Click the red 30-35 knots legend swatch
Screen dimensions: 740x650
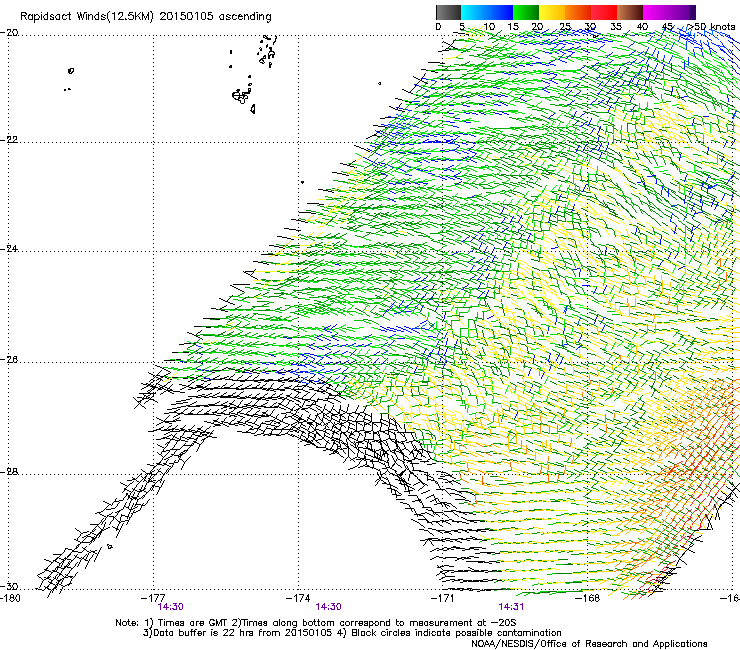click(x=604, y=12)
